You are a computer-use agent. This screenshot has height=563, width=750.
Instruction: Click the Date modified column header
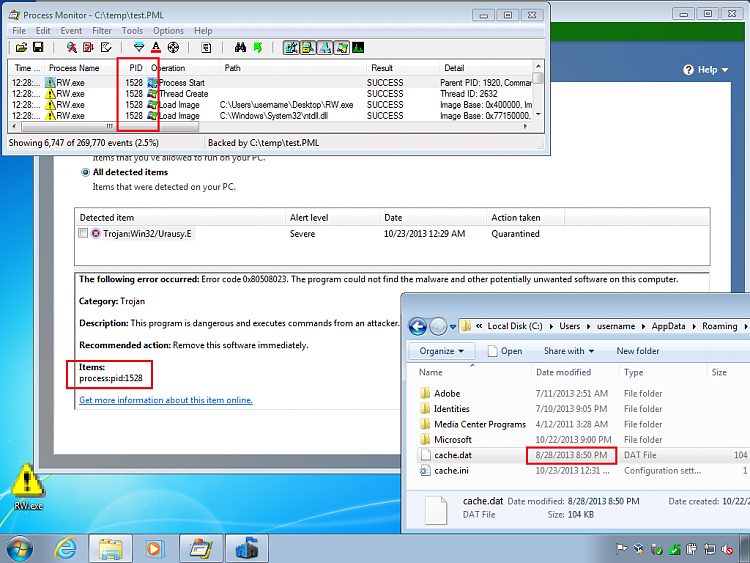pyautogui.click(x=575, y=372)
